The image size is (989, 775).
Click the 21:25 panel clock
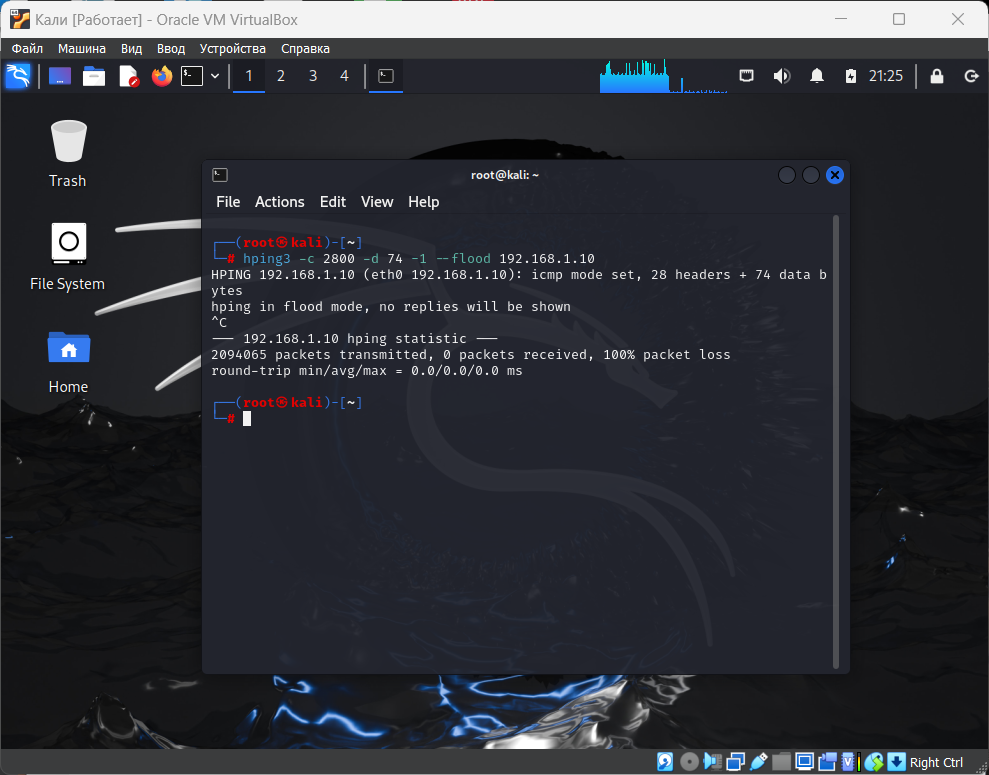pos(886,76)
